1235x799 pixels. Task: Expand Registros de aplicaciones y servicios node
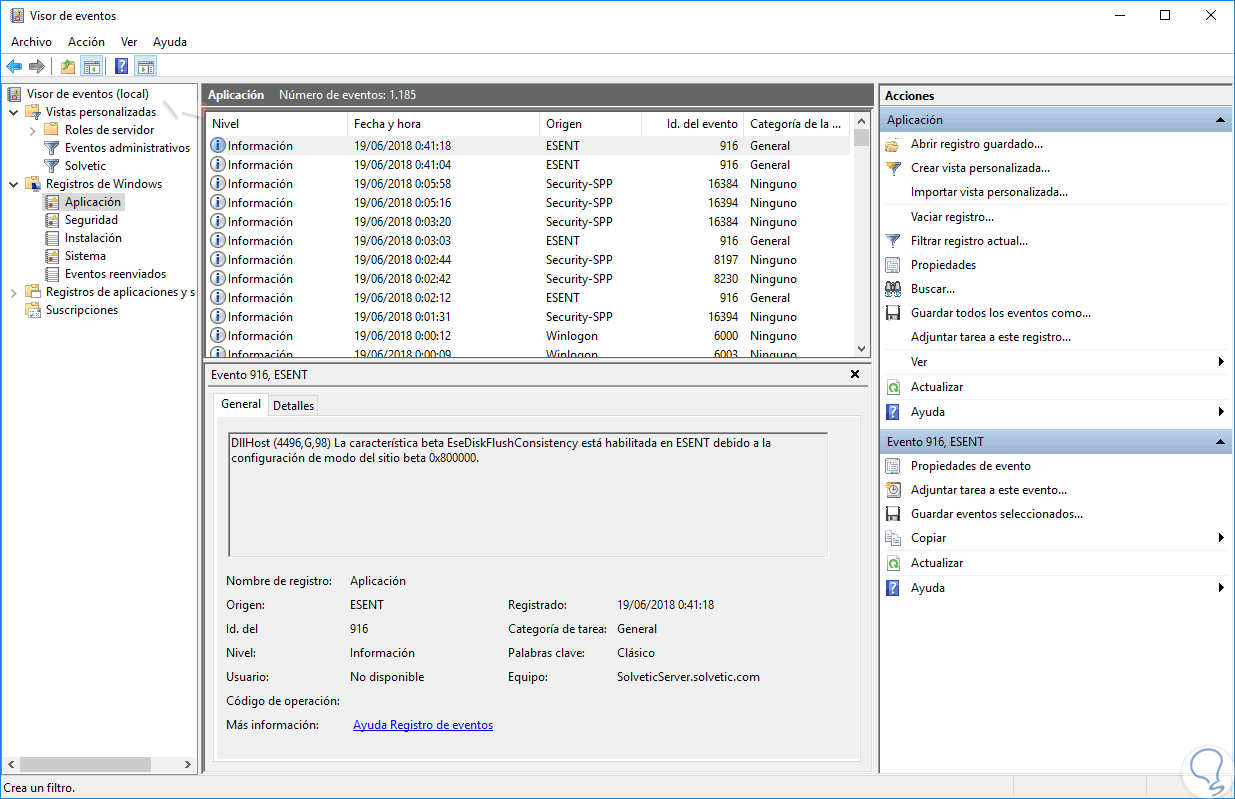pyautogui.click(x=14, y=292)
